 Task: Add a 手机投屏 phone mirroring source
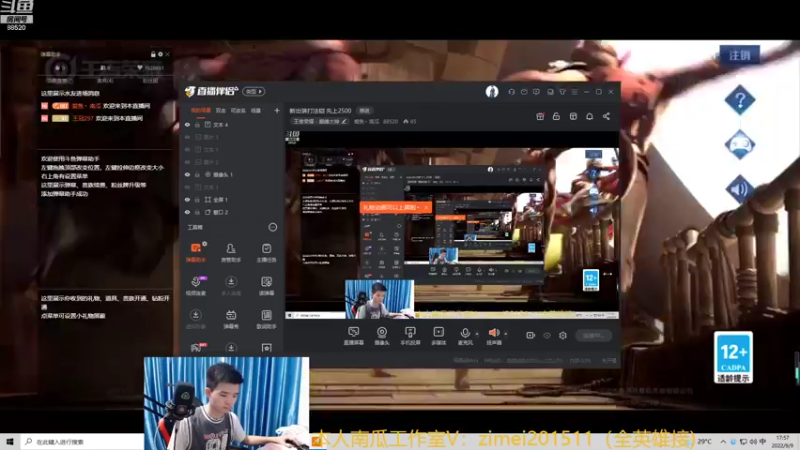[410, 336]
